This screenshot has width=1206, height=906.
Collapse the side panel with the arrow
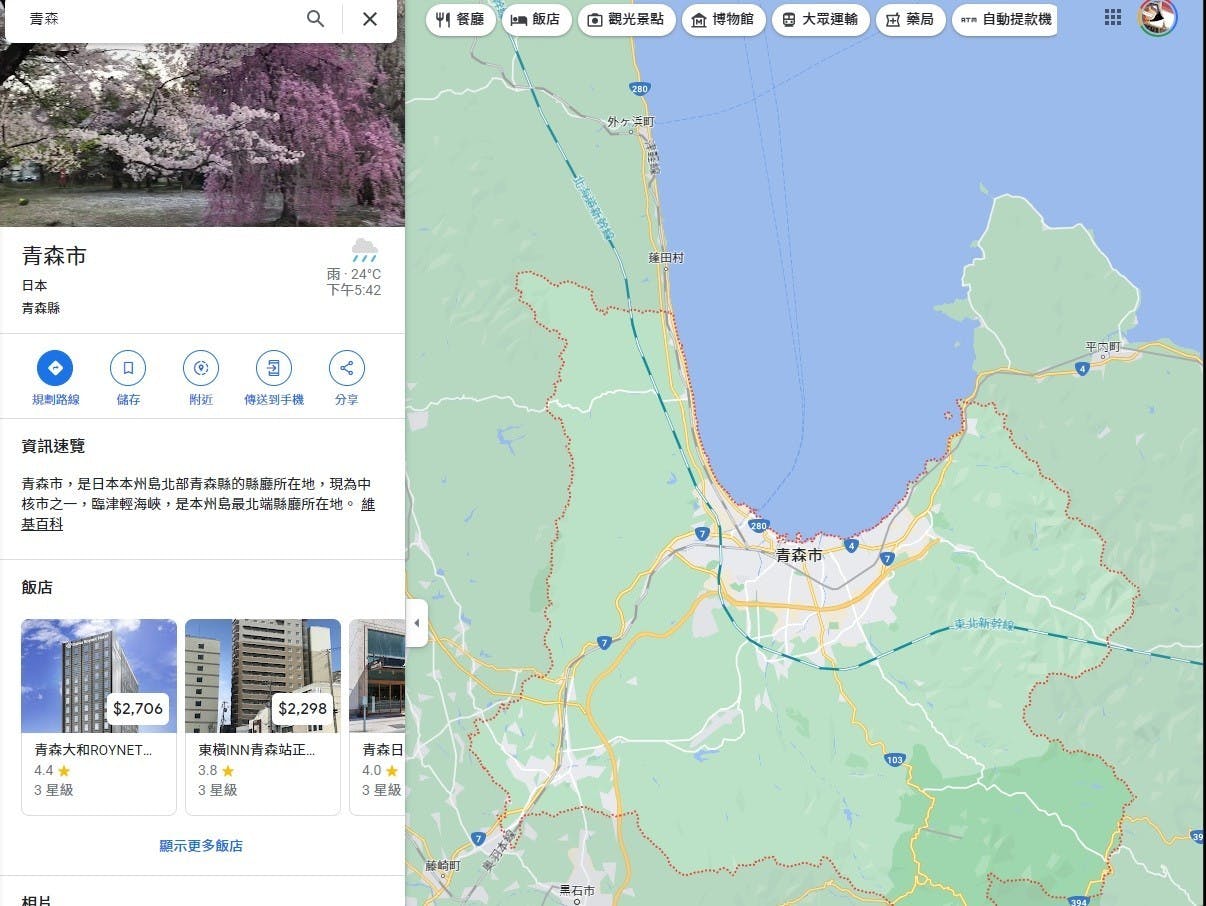point(417,623)
